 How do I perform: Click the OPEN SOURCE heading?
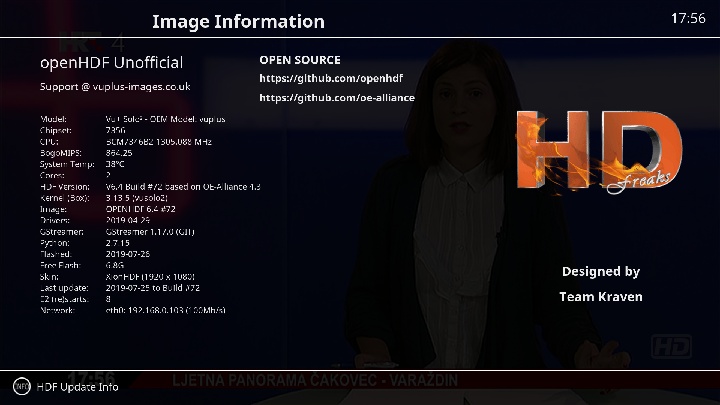pos(300,60)
